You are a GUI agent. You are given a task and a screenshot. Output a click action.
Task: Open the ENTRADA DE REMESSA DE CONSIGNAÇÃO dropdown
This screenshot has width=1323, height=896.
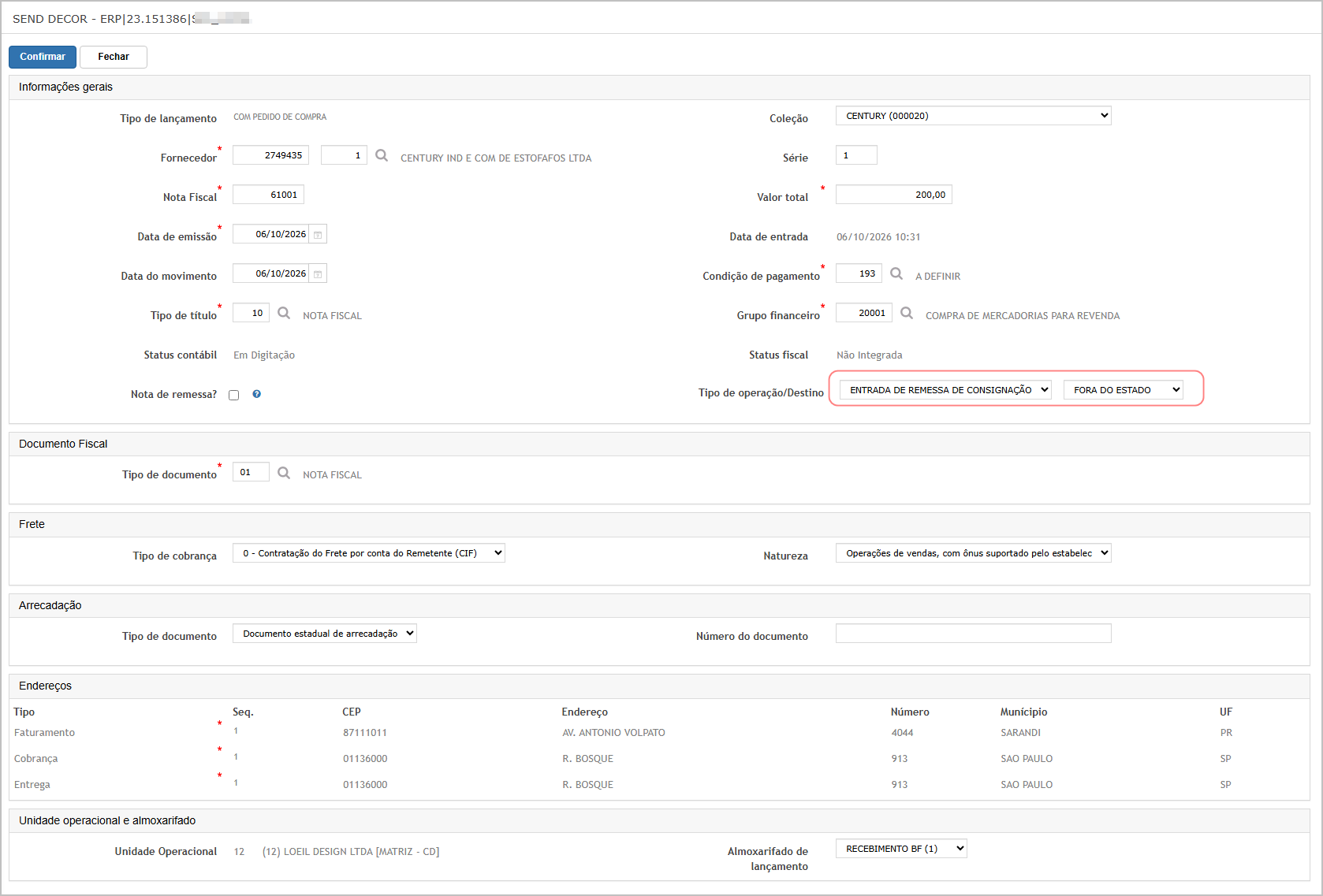tap(945, 390)
